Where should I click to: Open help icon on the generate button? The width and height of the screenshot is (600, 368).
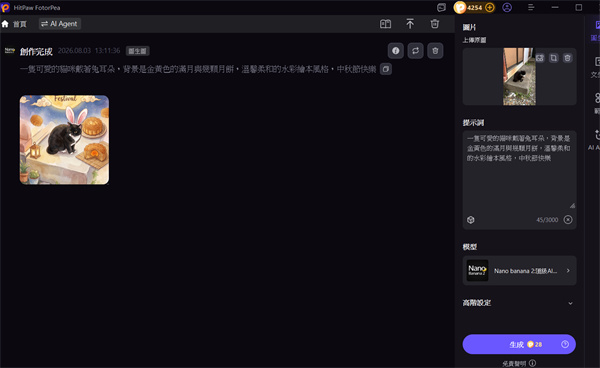tap(565, 344)
